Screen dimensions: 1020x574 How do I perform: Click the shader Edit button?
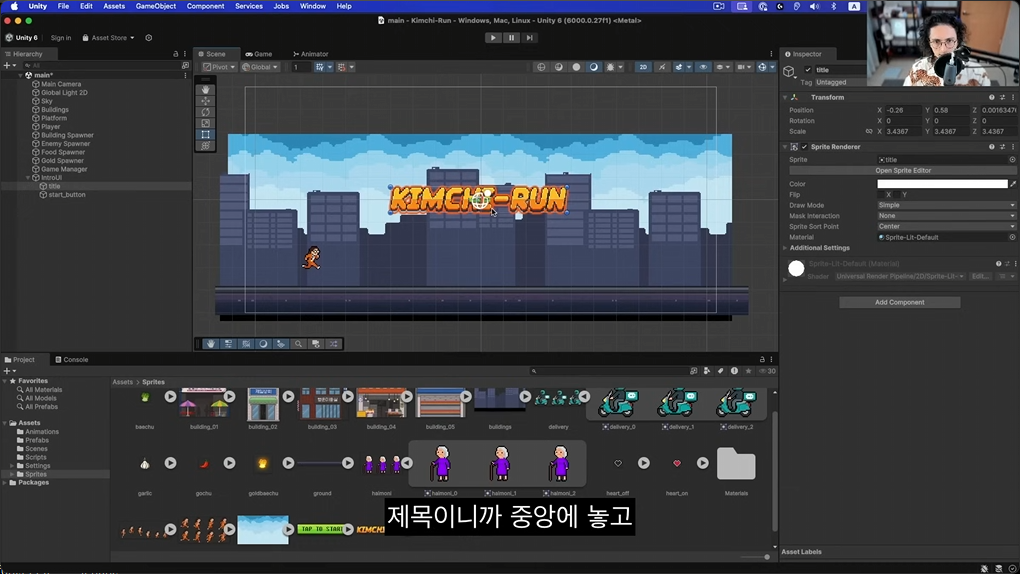(x=980, y=277)
